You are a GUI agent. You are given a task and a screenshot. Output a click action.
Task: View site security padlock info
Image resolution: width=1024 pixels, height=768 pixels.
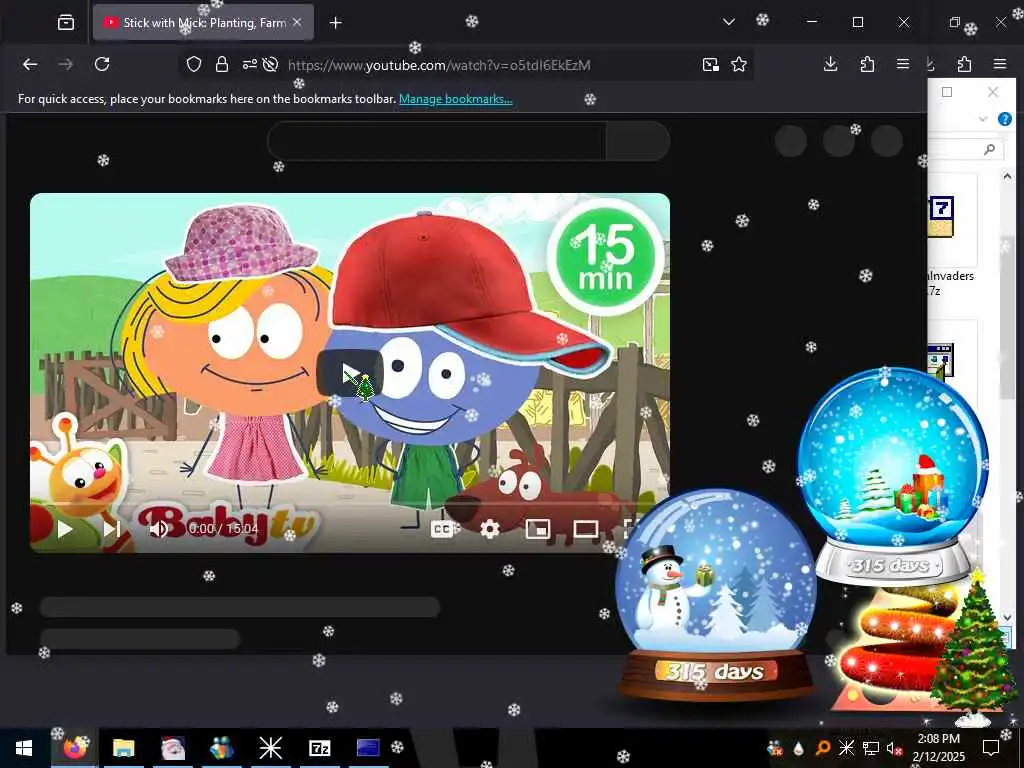tap(222, 64)
